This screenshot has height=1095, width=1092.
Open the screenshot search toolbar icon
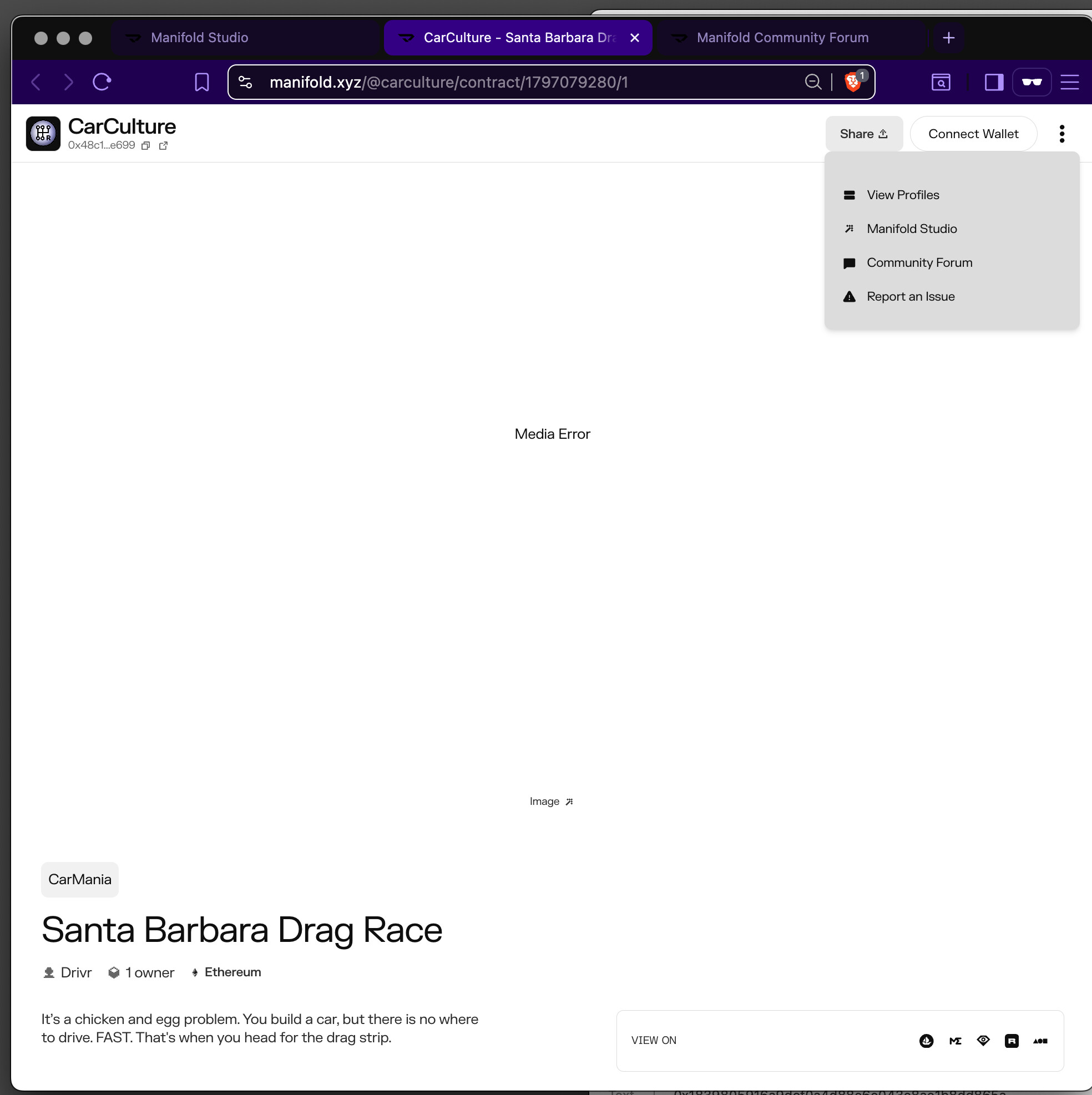941,82
